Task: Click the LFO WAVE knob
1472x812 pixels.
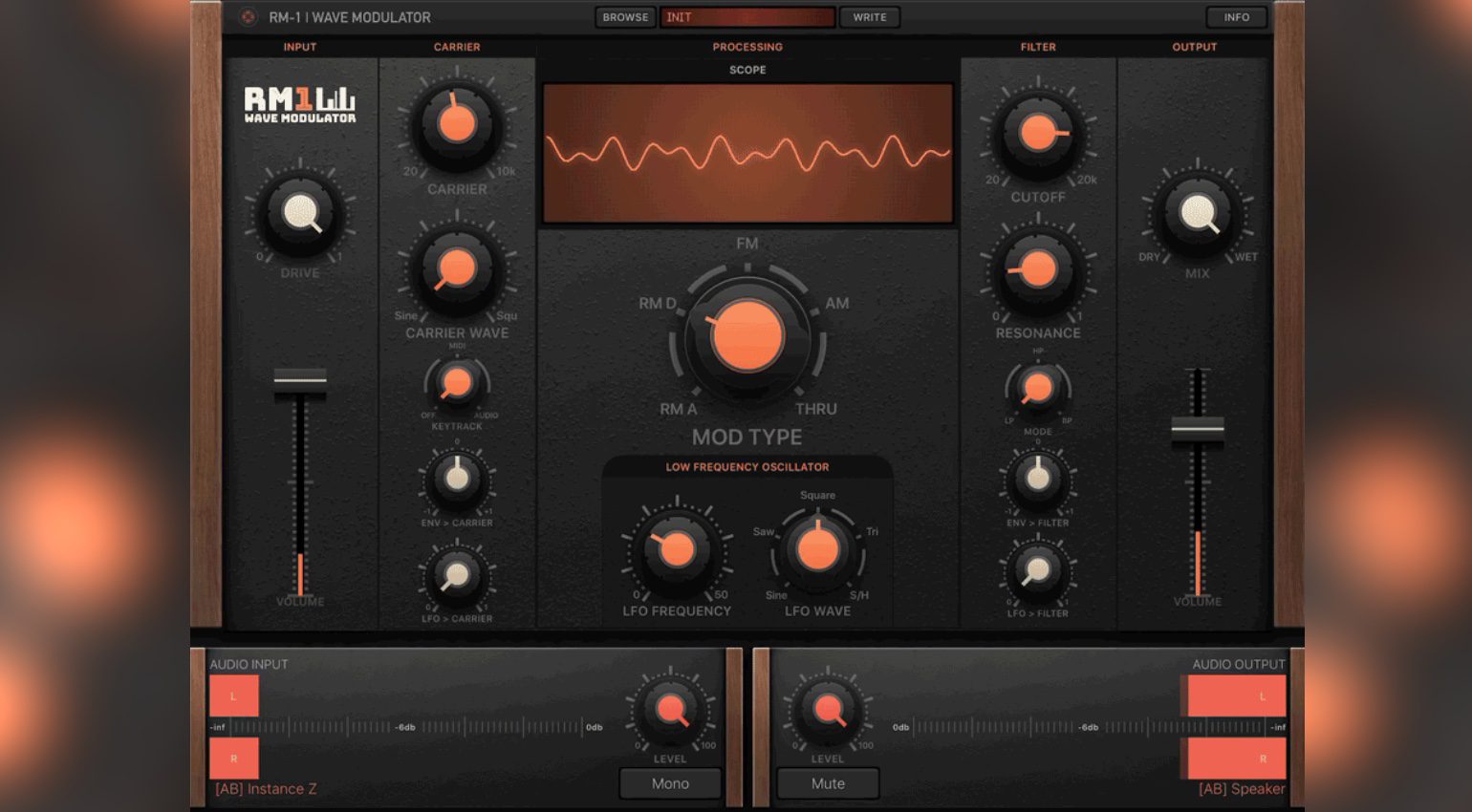Action: tap(817, 549)
